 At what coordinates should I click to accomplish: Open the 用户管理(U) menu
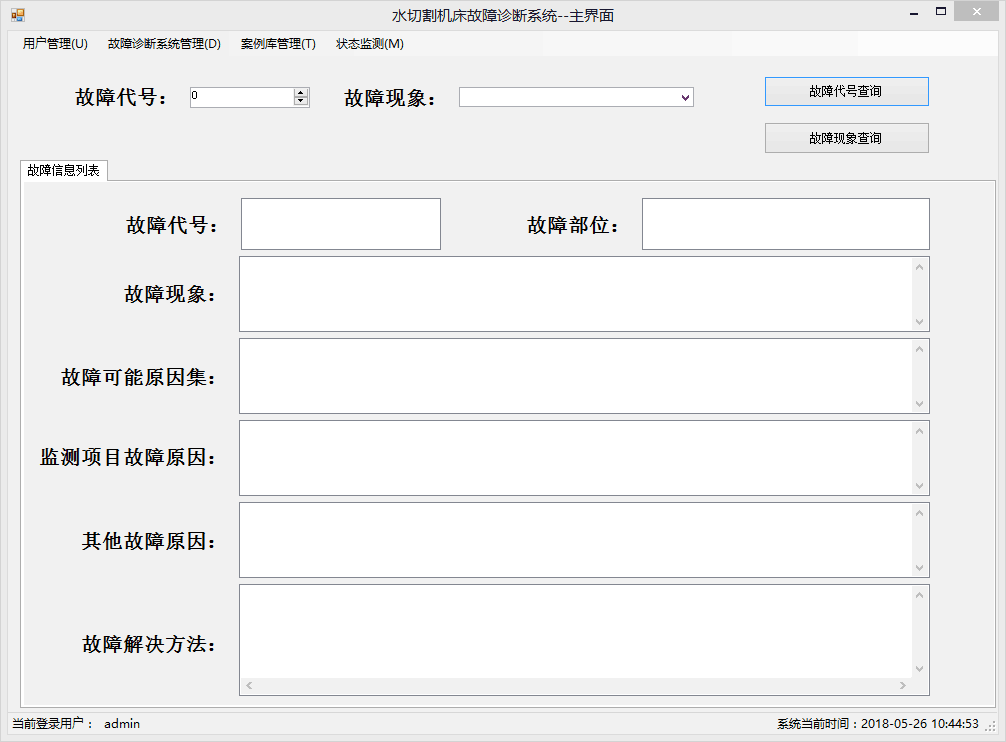tap(55, 44)
